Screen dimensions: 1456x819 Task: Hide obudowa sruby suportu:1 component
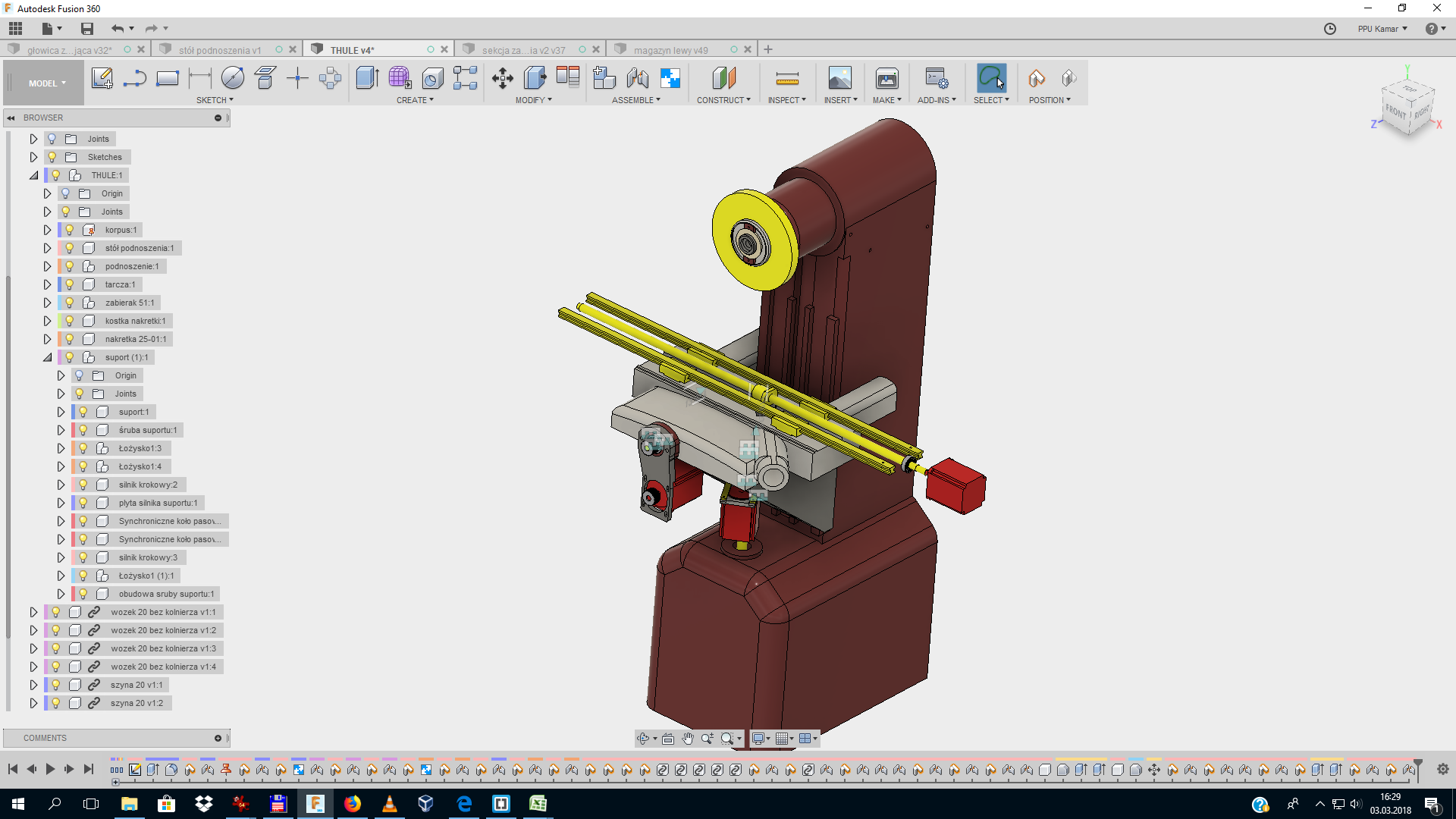point(83,594)
